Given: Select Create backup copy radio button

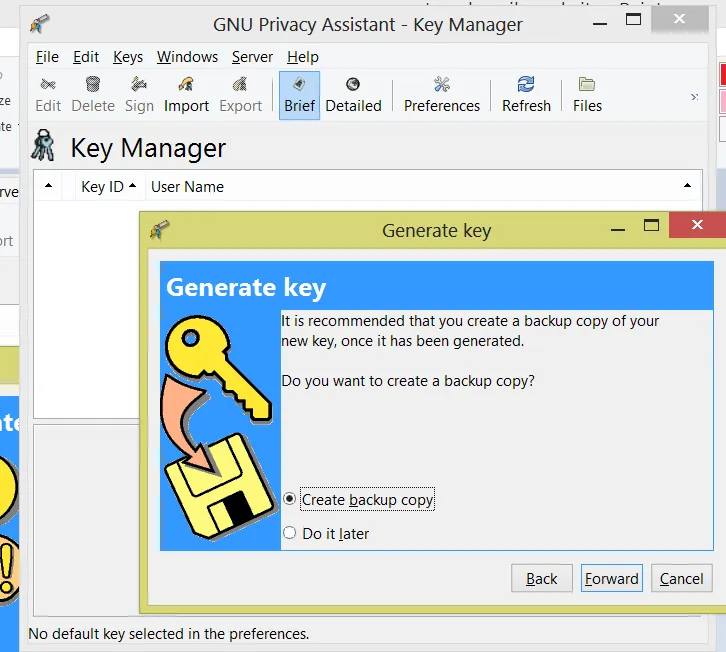Looking at the screenshot, I should point(289,499).
